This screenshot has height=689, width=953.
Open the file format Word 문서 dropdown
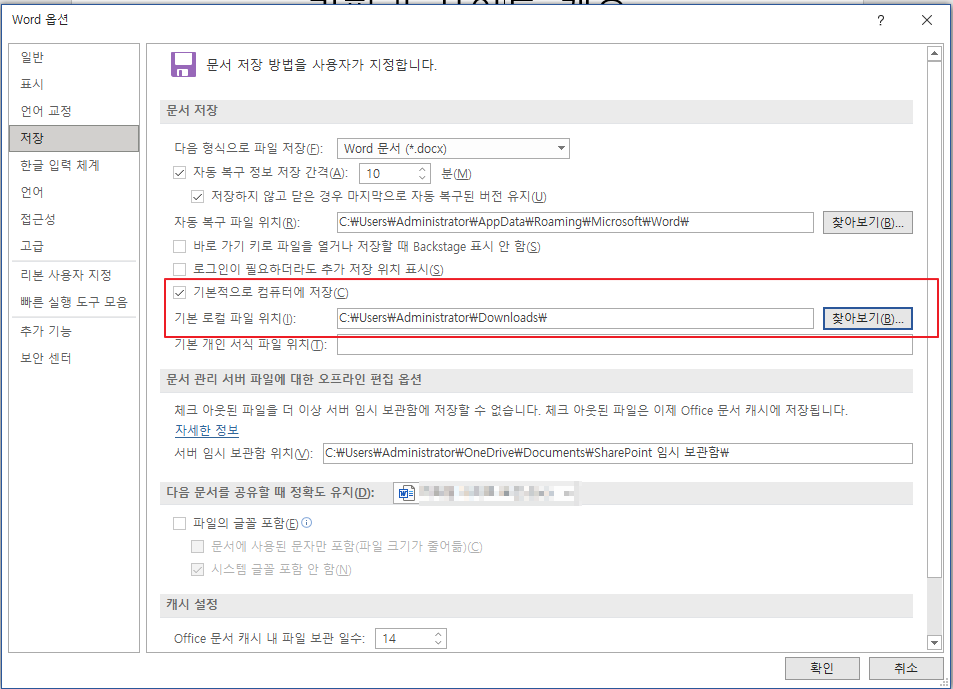tap(453, 148)
